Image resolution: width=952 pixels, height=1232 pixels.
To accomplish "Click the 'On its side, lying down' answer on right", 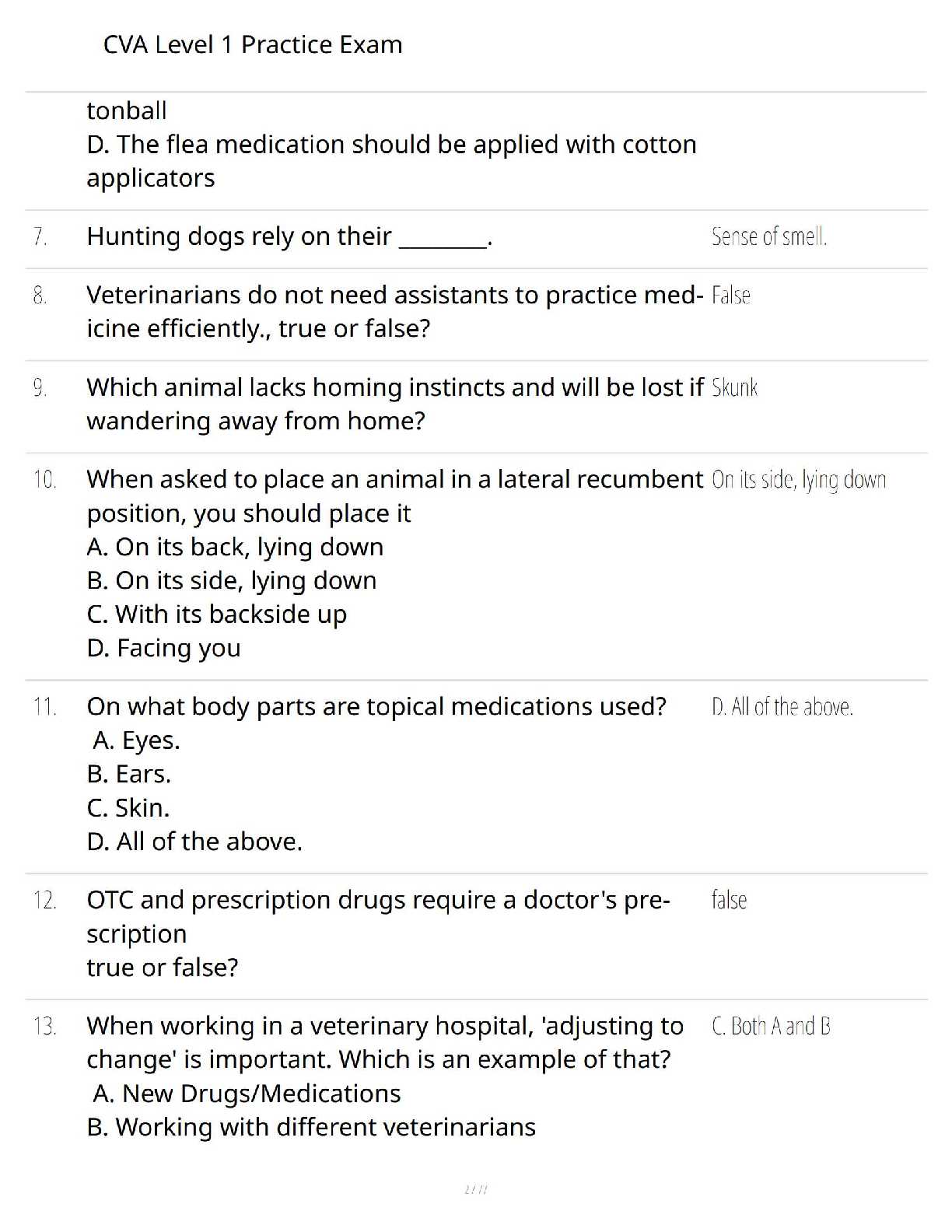I will [799, 480].
